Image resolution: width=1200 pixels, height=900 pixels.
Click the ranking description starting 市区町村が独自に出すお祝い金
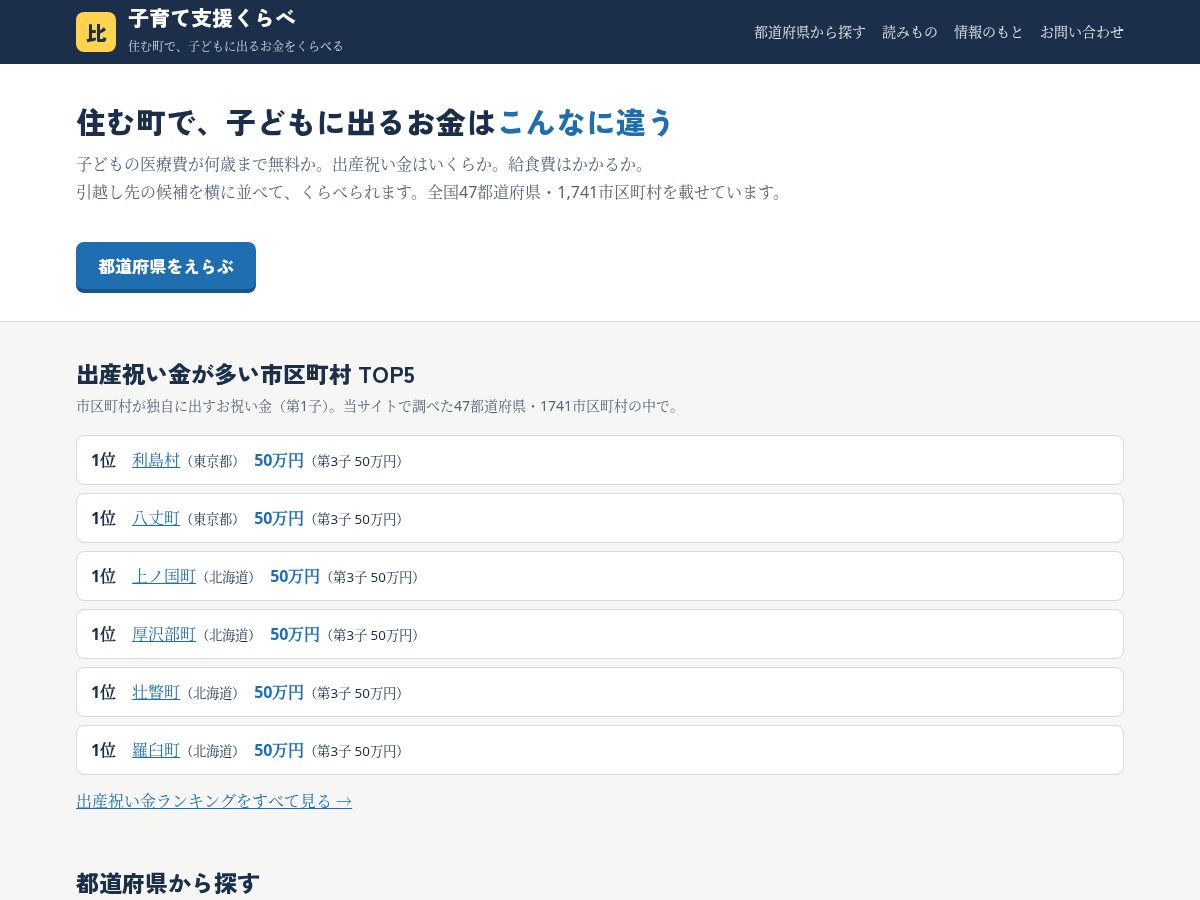point(380,406)
